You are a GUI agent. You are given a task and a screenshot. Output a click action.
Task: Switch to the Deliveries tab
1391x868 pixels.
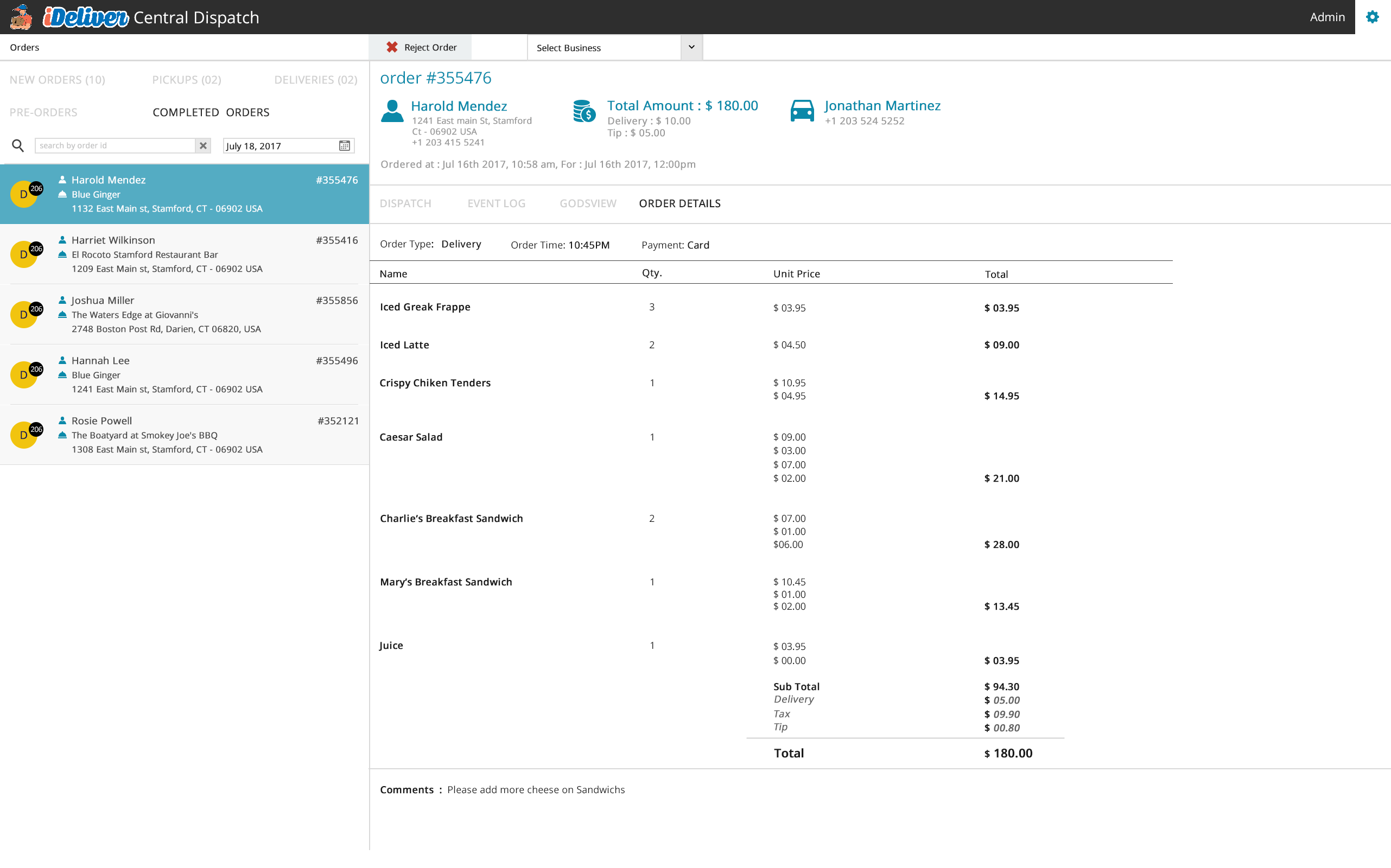click(316, 80)
